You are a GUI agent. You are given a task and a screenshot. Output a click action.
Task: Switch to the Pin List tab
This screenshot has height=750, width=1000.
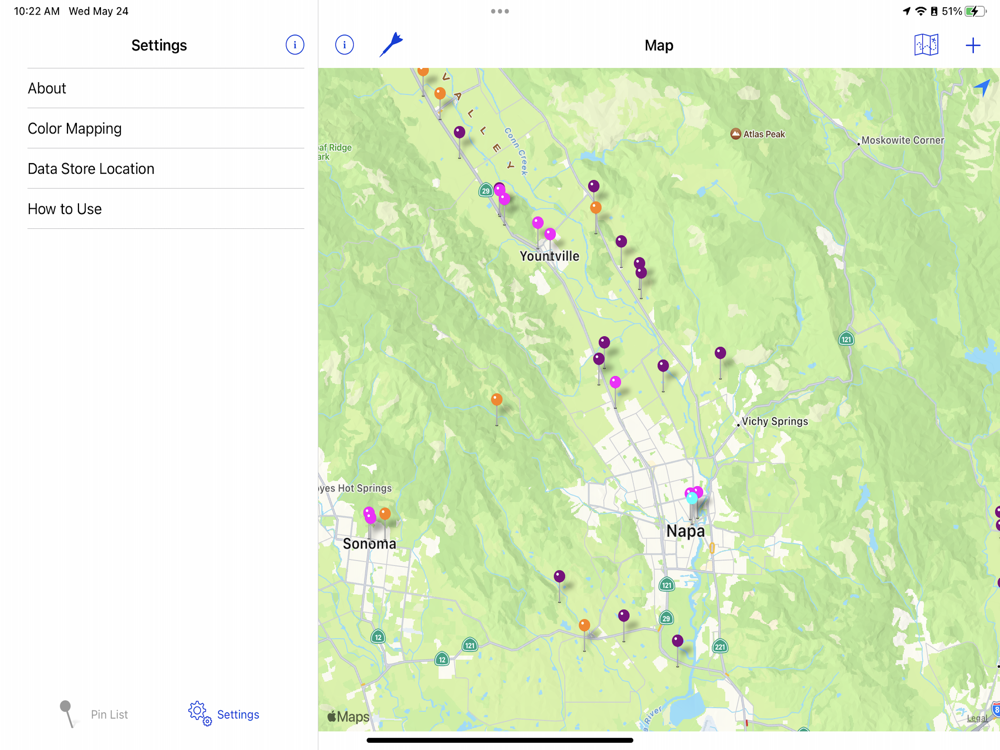tap(94, 714)
